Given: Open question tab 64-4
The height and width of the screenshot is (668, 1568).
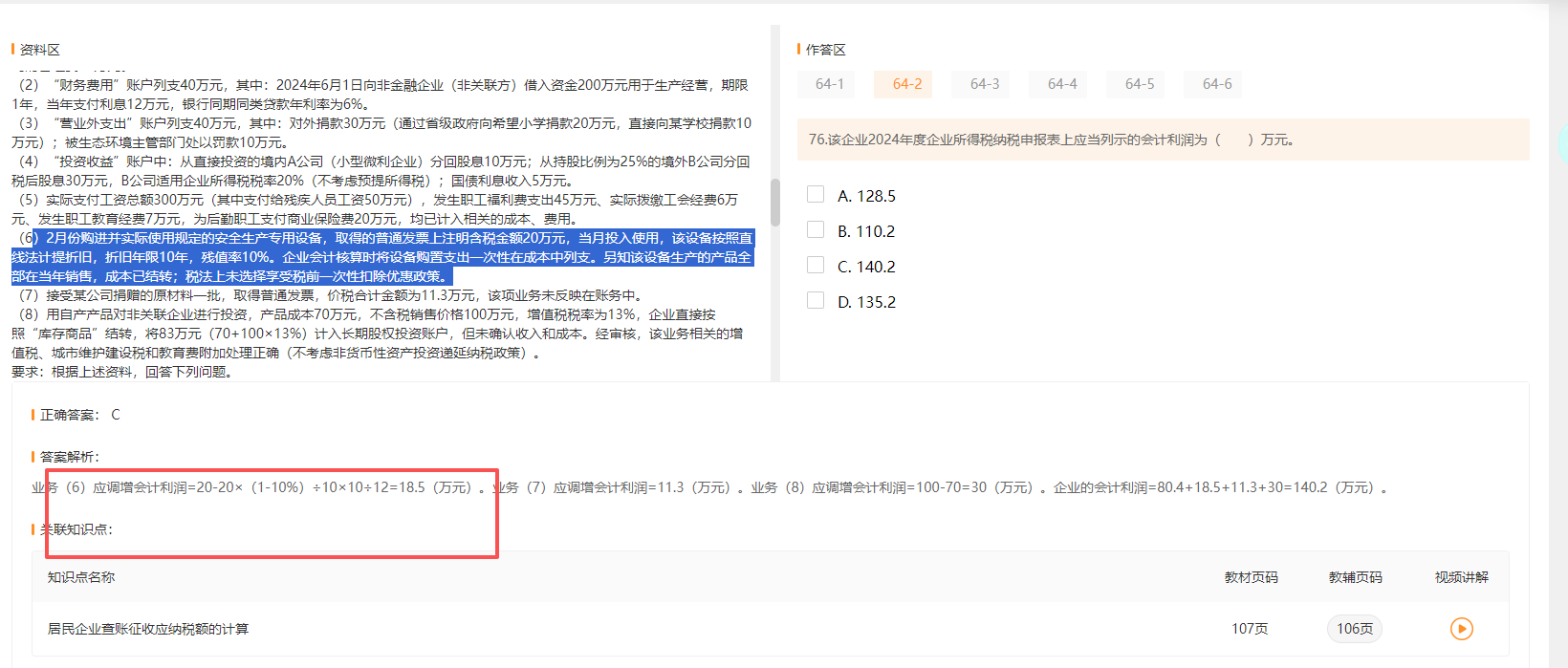Looking at the screenshot, I should [1061, 84].
